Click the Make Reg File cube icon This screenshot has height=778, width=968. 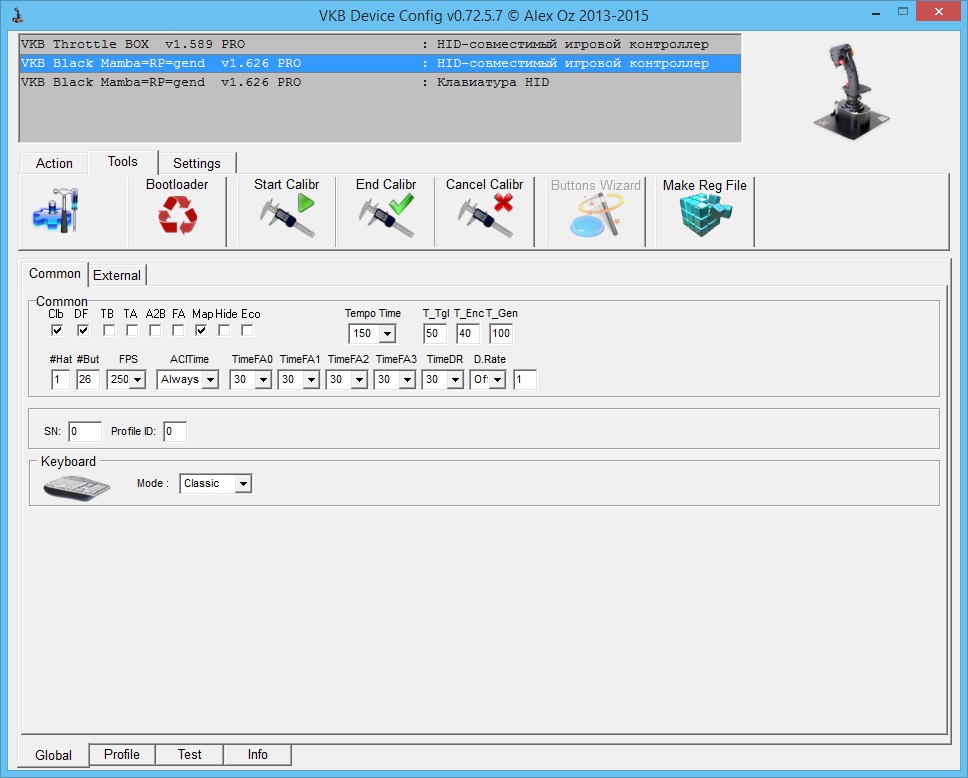(x=704, y=215)
